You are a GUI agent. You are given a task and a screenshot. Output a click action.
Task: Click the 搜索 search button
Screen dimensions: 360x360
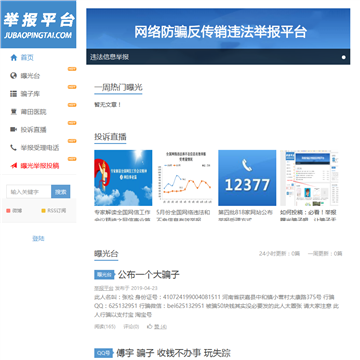[61, 192]
